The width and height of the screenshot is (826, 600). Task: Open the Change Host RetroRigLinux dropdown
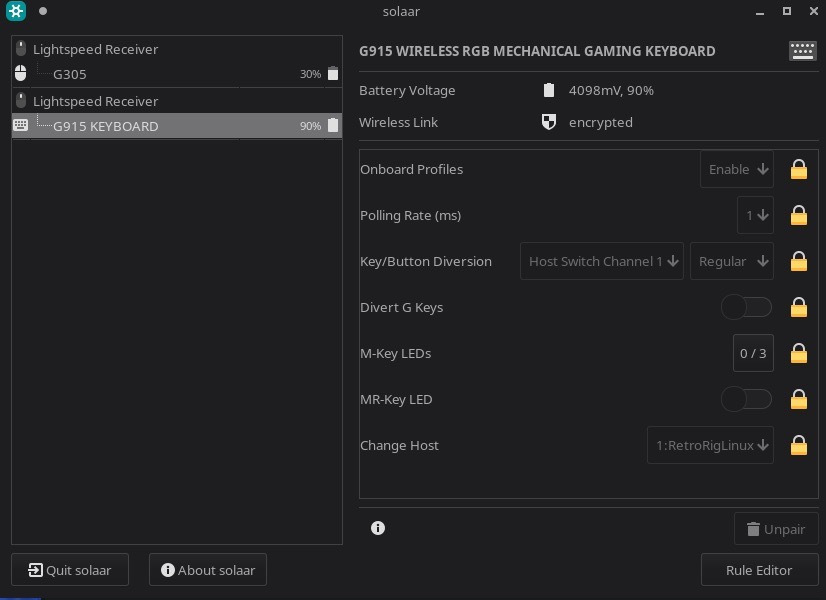(x=710, y=445)
